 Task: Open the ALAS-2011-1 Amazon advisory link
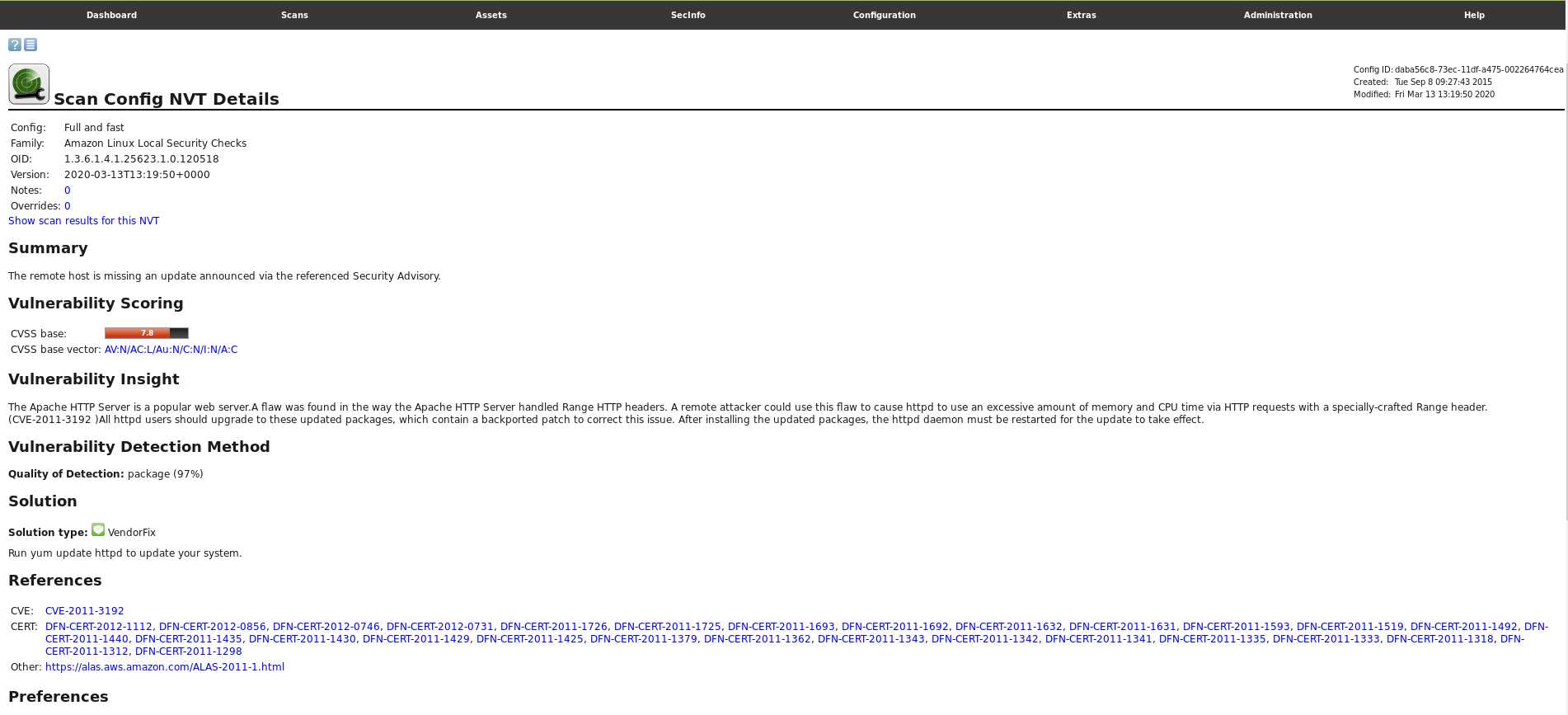165,667
